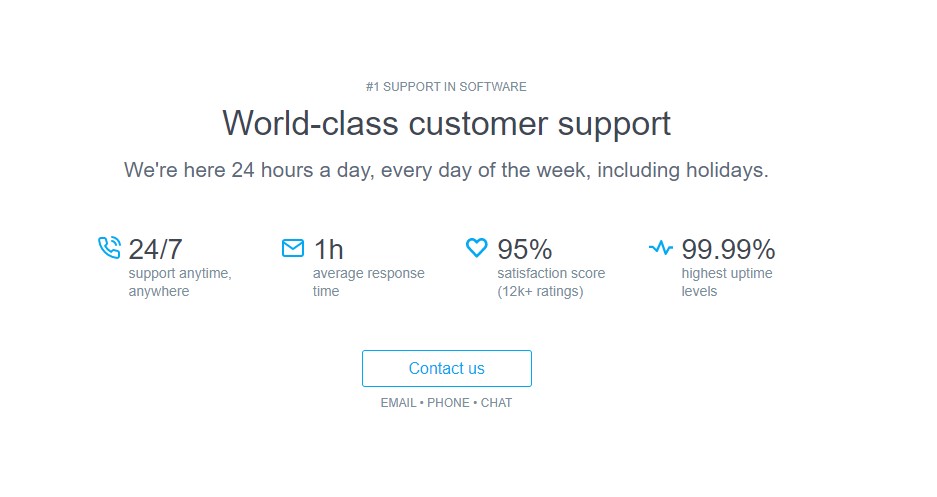The width and height of the screenshot is (937, 497).
Task: Click the #1 SUPPORT IN SOFTWARE label
Action: (x=446, y=87)
